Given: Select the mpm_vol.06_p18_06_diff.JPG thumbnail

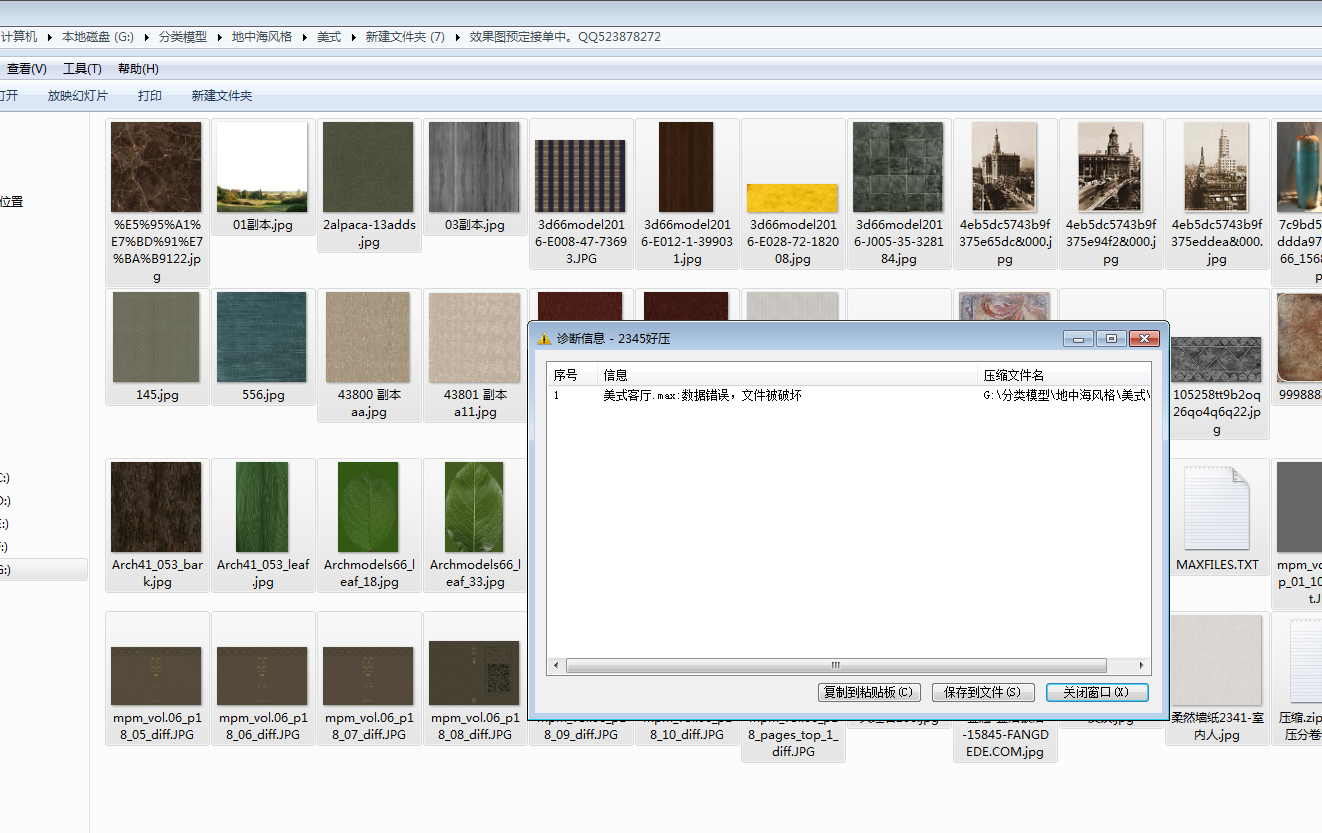Looking at the screenshot, I should point(262,675).
